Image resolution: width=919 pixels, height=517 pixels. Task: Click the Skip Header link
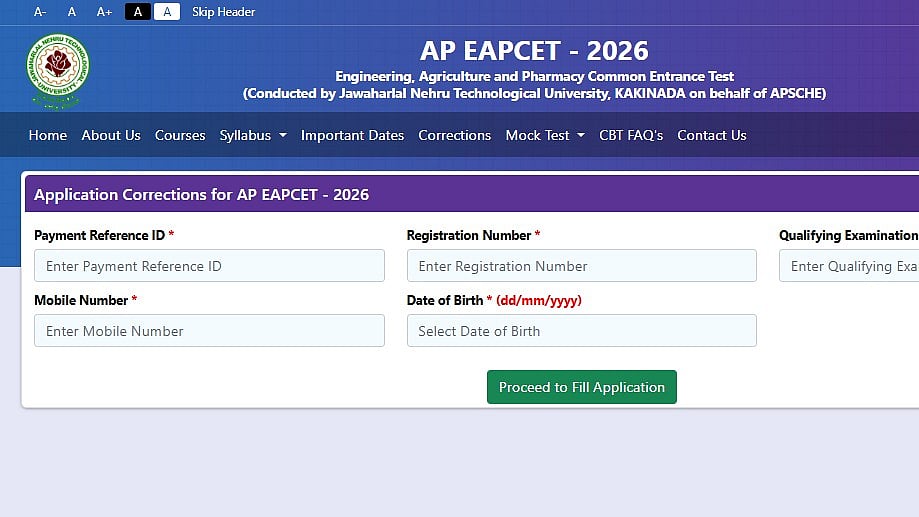[223, 12]
